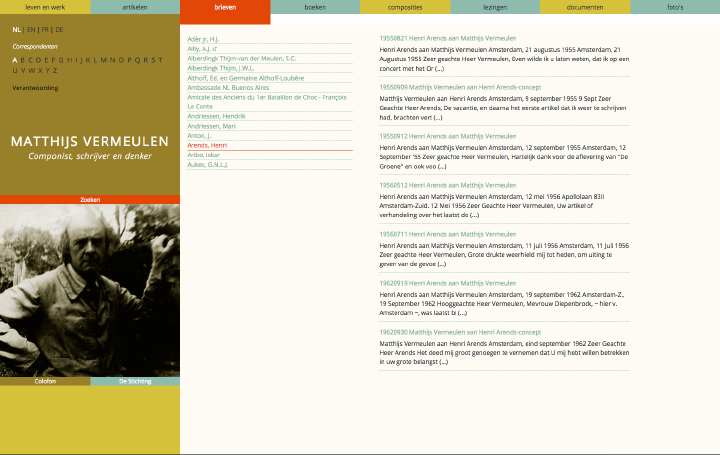Click excerpt starting '21 augustus 1955'
Screen dimensions: 720x455
(504, 59)
